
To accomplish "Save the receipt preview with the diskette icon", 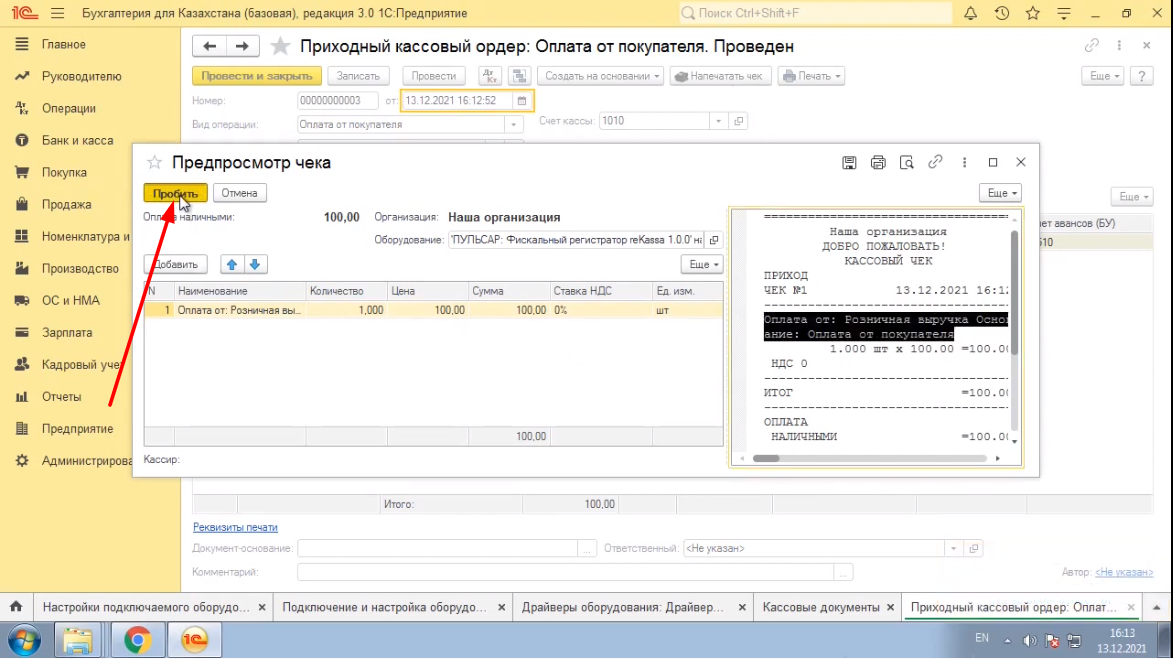I will pos(849,162).
